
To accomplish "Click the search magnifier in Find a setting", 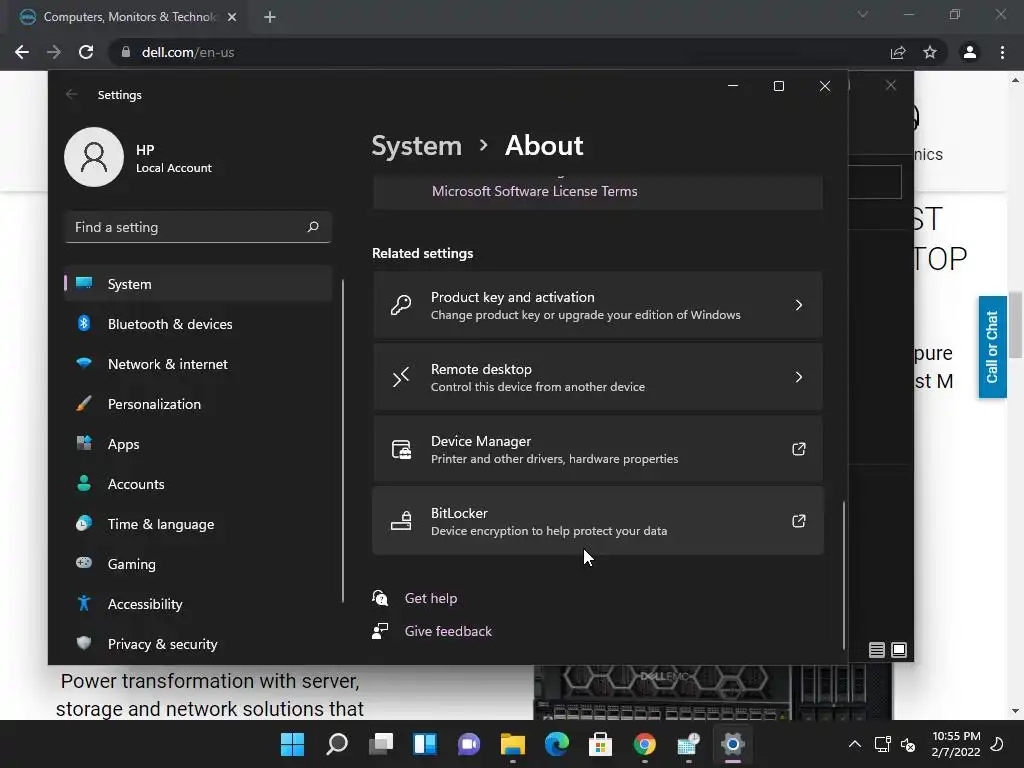I will click(313, 227).
